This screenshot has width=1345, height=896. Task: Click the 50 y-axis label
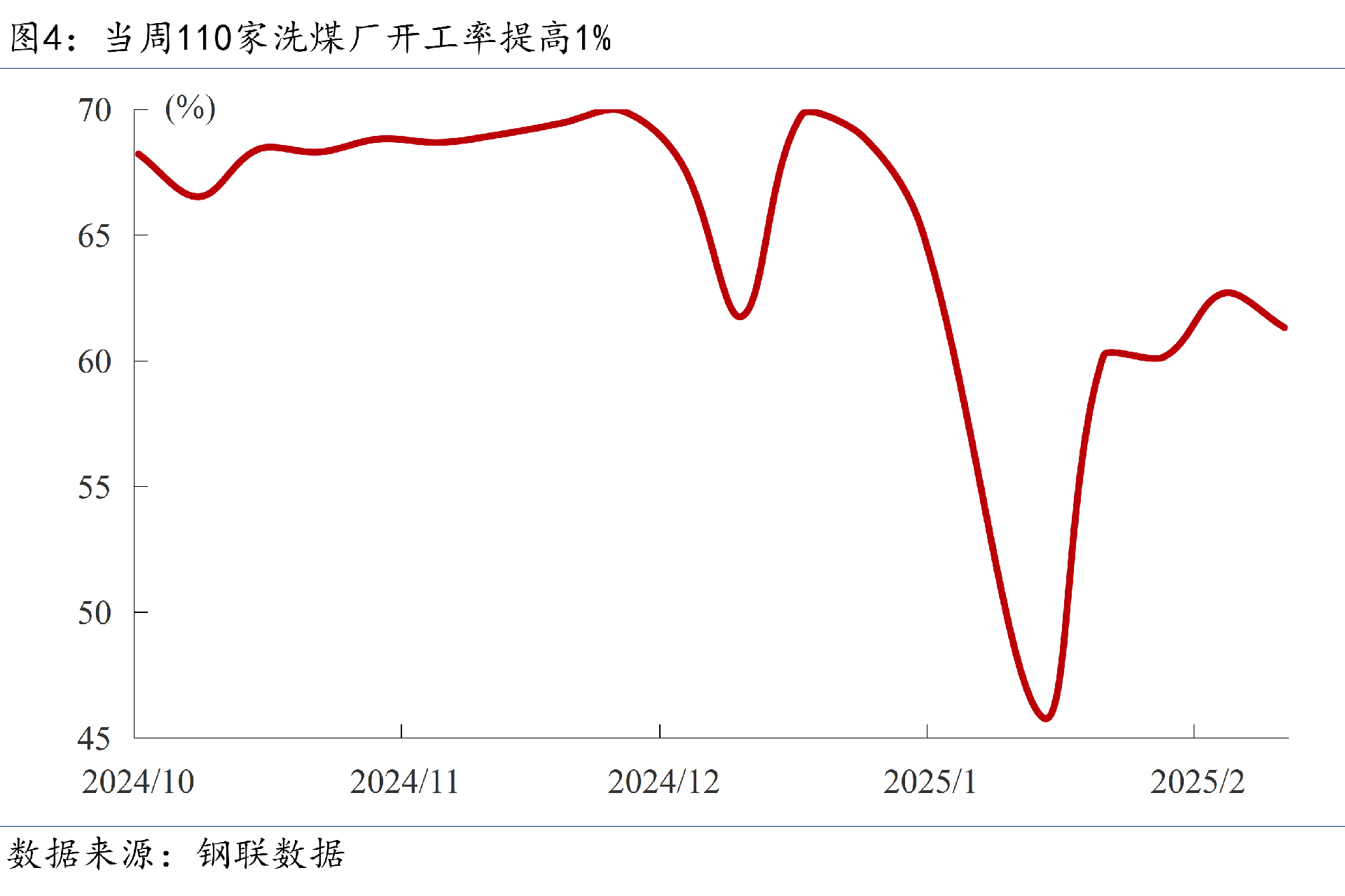[94, 613]
